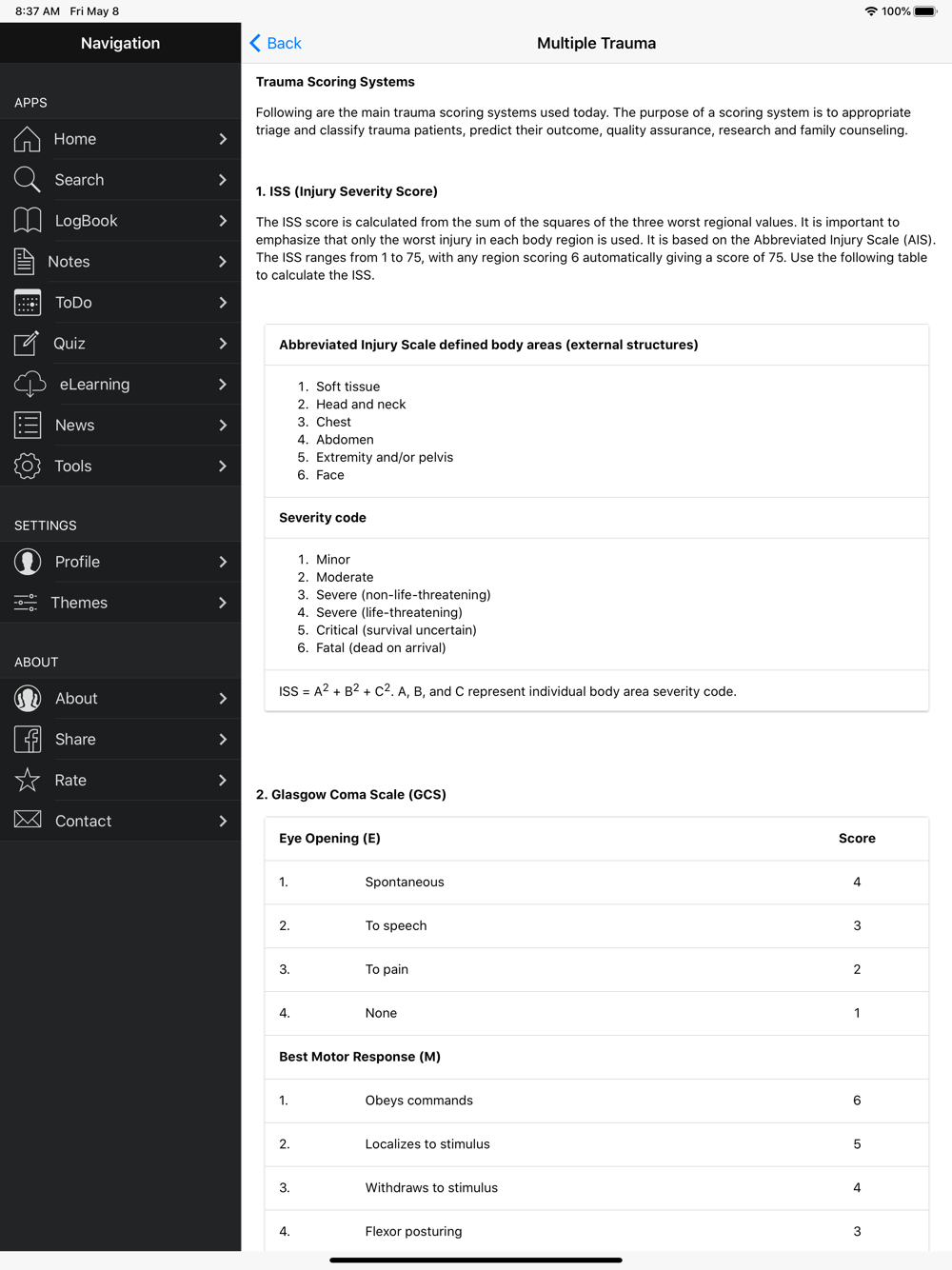Open the ToDo calendar icon
The image size is (952, 1270).
point(28,303)
